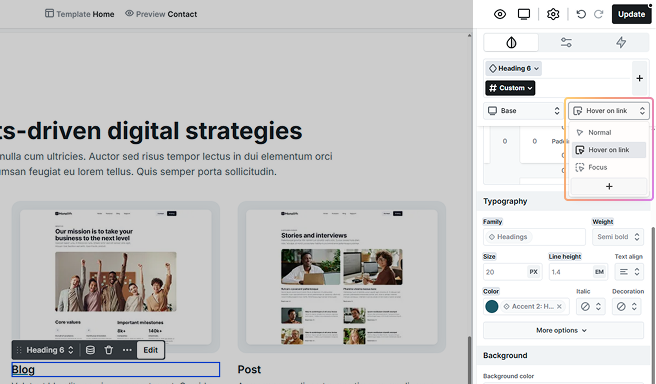Change the EM line height unit
This screenshot has height=384, width=656.
point(599,272)
